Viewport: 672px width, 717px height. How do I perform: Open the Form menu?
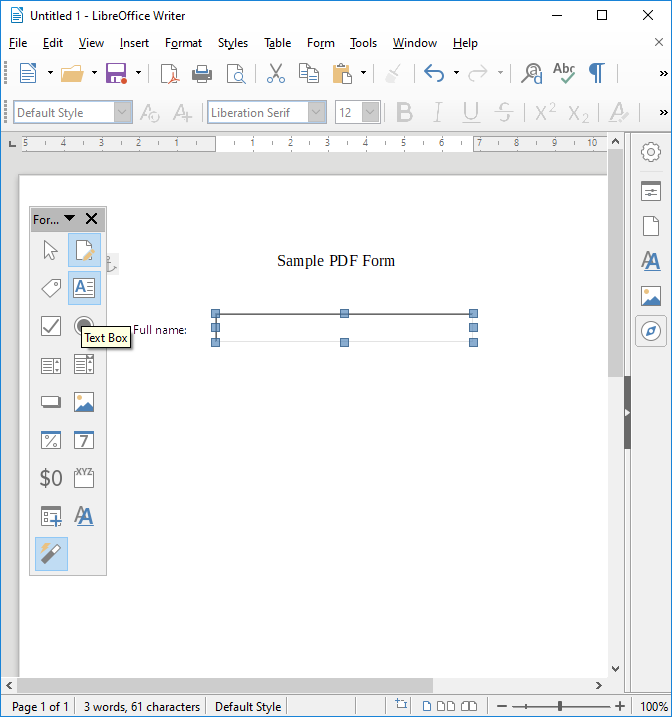coord(321,43)
